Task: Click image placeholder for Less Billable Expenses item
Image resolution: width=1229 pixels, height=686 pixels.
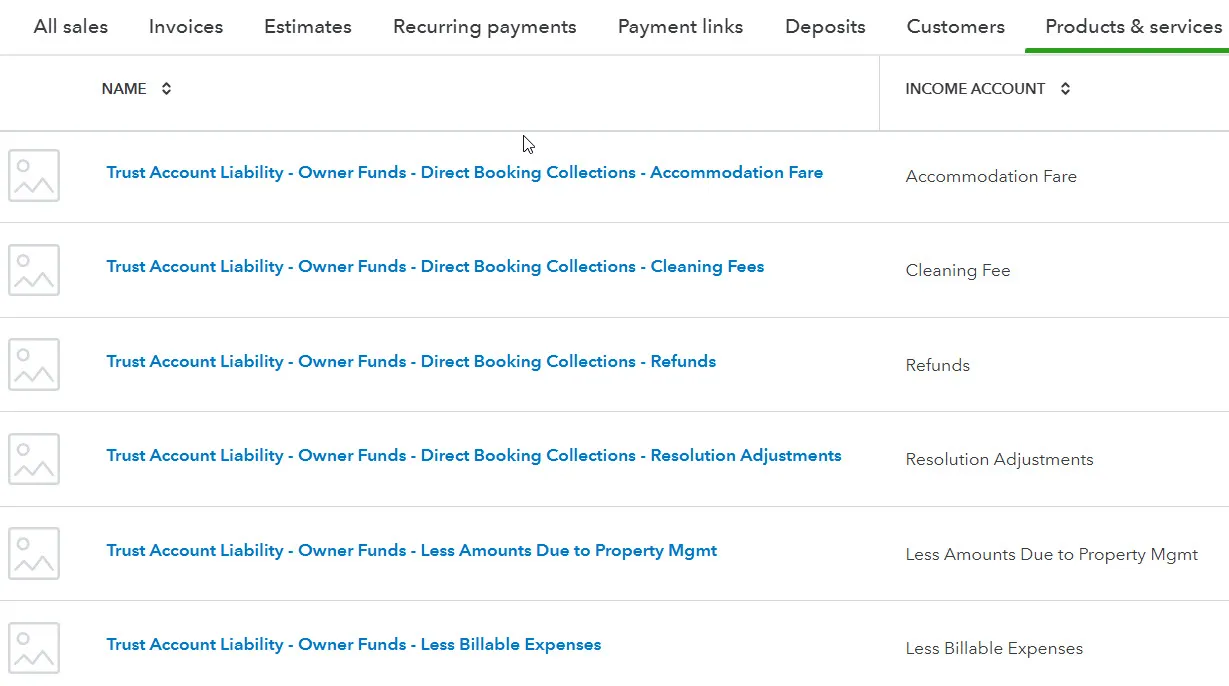Action: click(34, 647)
